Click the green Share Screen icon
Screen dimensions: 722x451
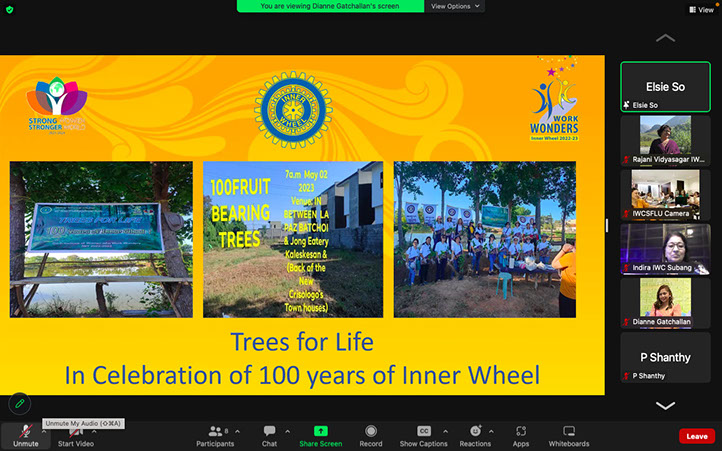click(x=320, y=431)
